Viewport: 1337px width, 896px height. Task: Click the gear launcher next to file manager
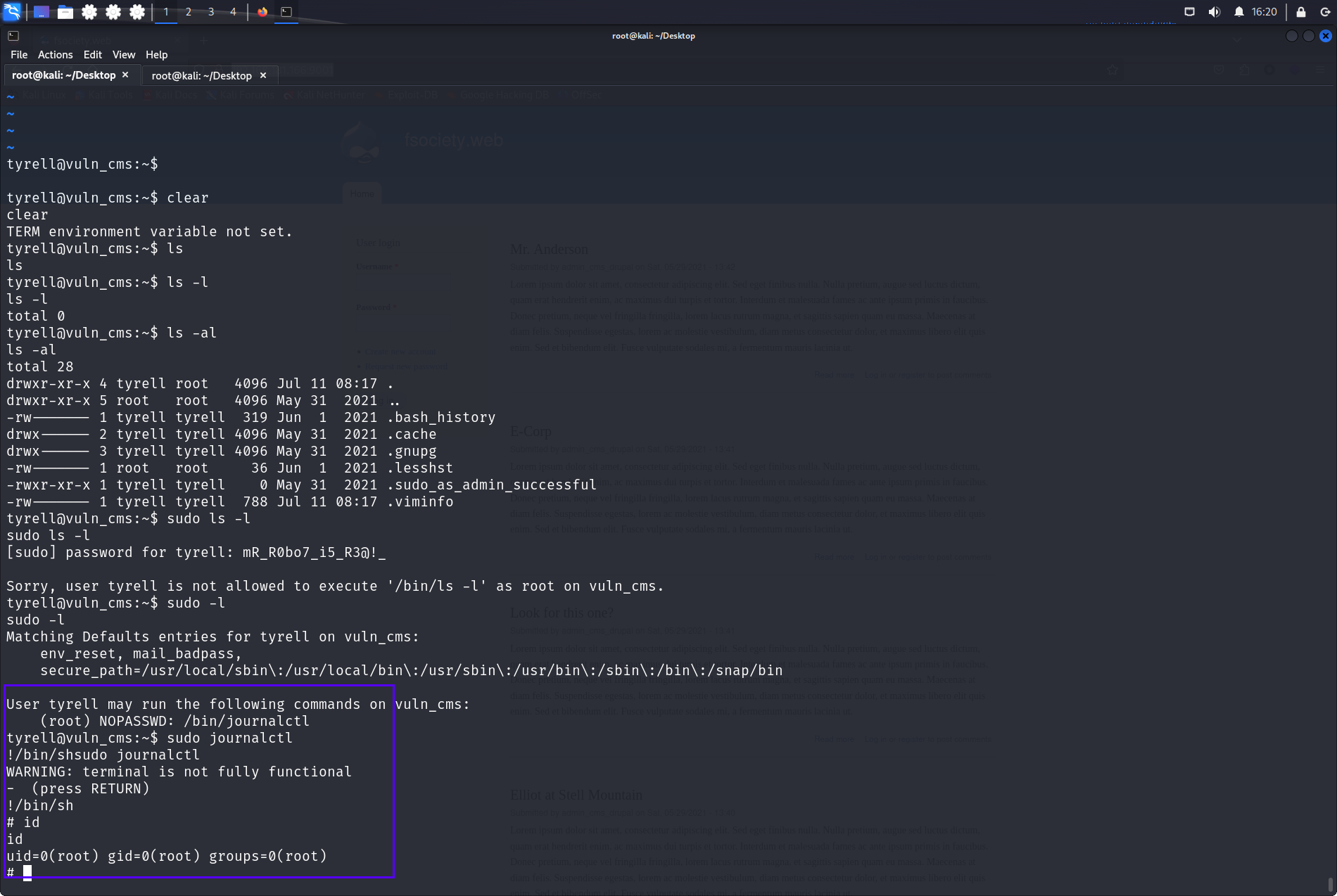pyautogui.click(x=89, y=11)
